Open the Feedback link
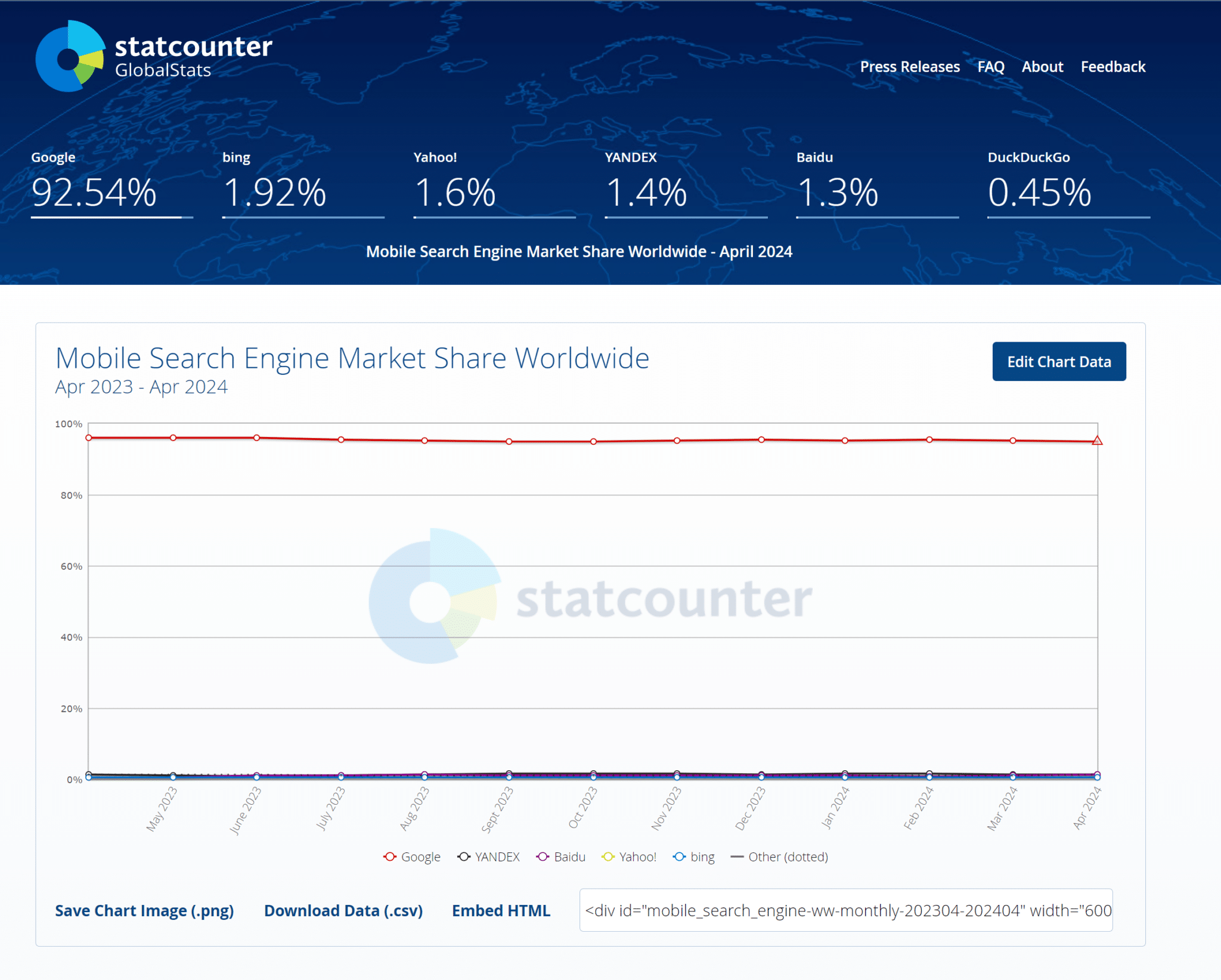 1113,67
